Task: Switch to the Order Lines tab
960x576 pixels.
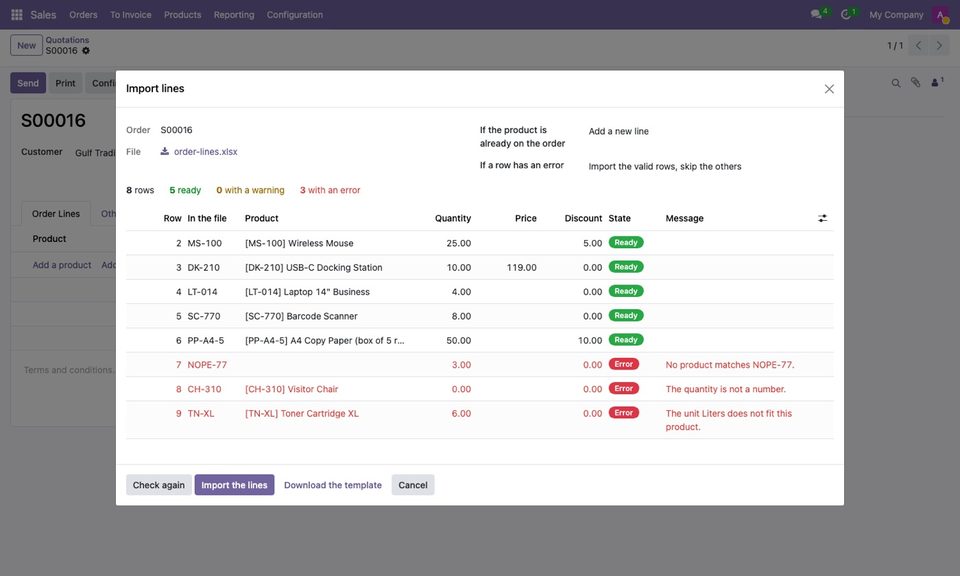Action: click(56, 214)
